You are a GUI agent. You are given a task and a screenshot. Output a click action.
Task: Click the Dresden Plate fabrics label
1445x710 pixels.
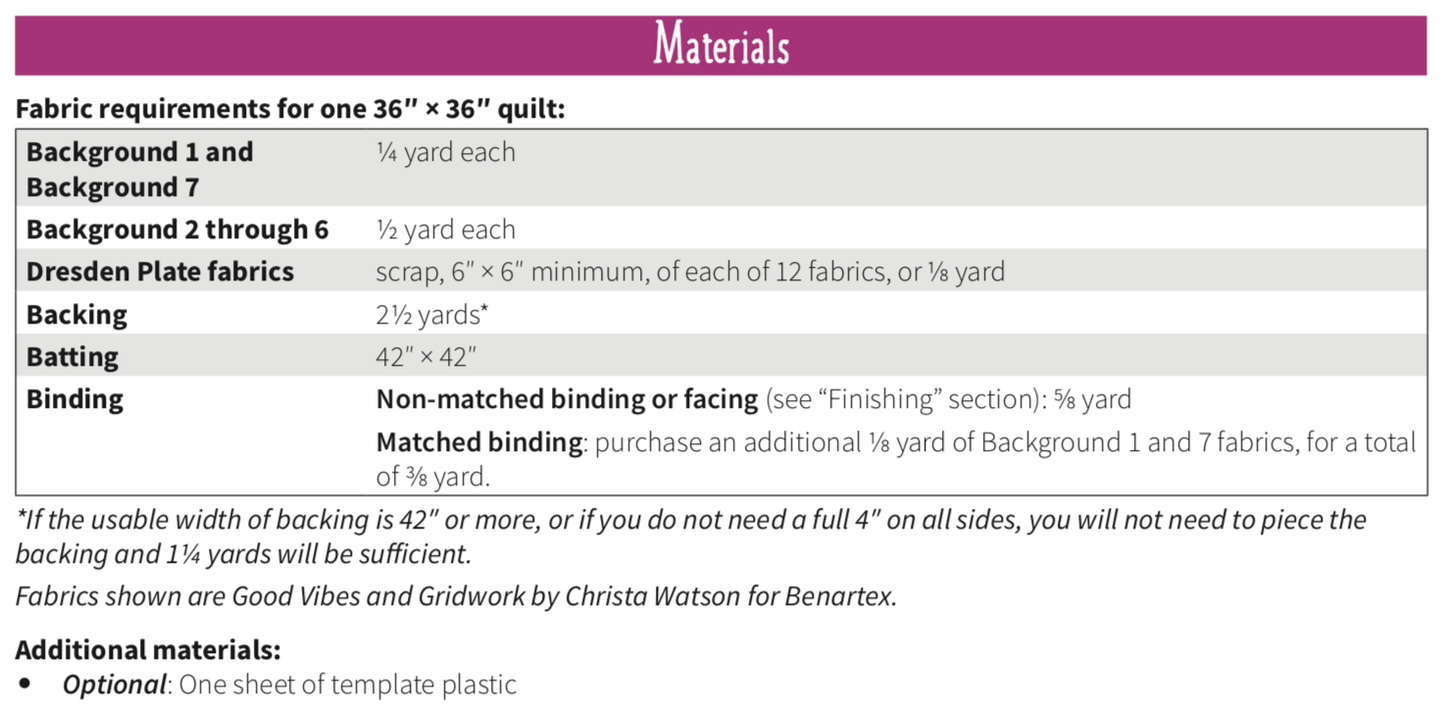coord(160,272)
